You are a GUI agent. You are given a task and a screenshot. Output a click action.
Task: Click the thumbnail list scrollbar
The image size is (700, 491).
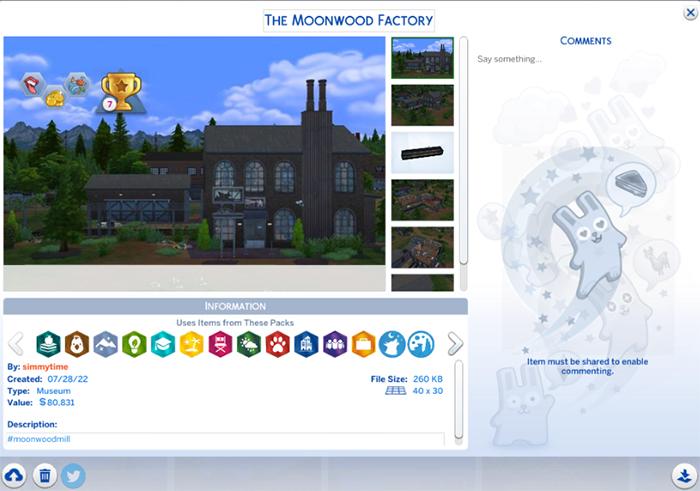[463, 151]
